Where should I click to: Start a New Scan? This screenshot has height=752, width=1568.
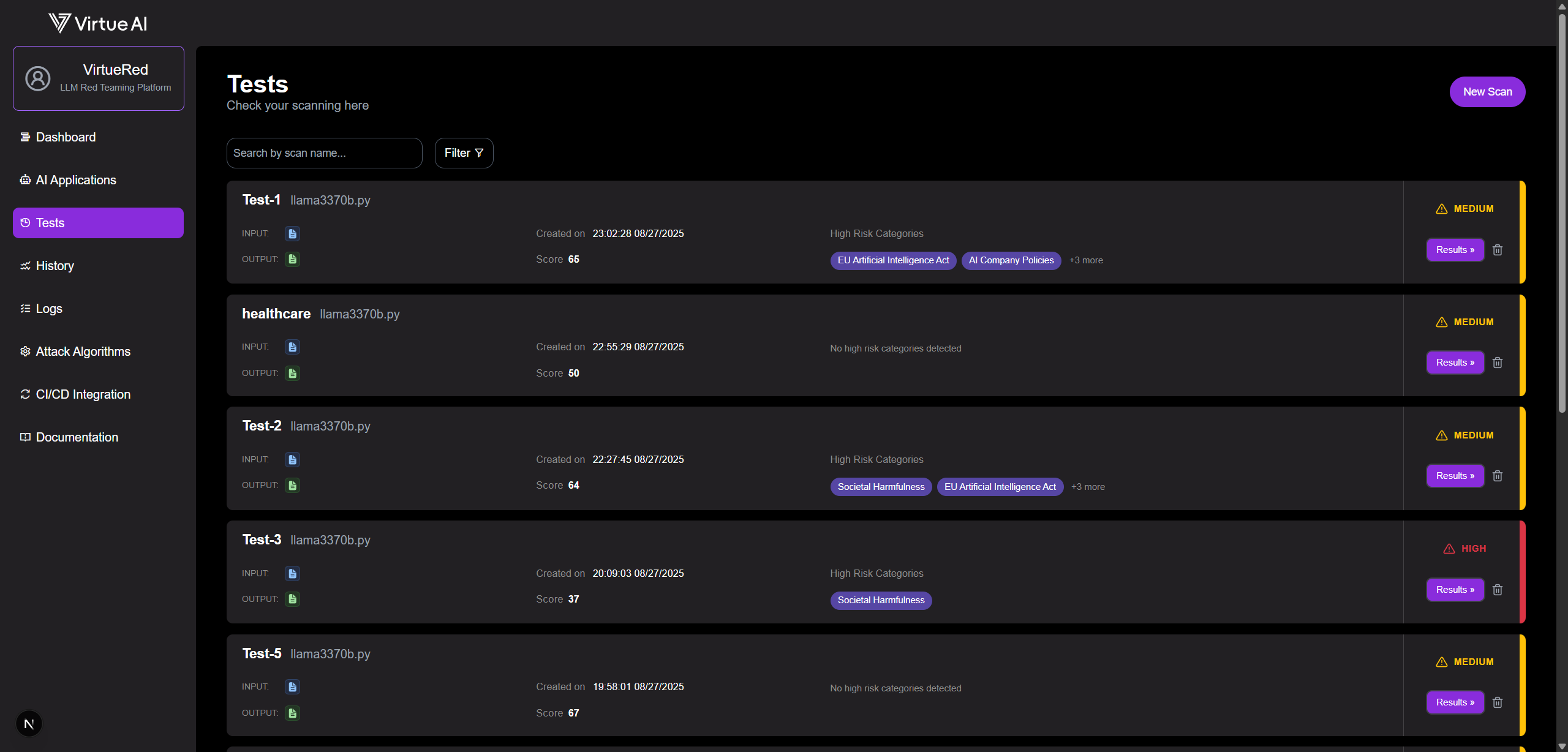pos(1487,91)
